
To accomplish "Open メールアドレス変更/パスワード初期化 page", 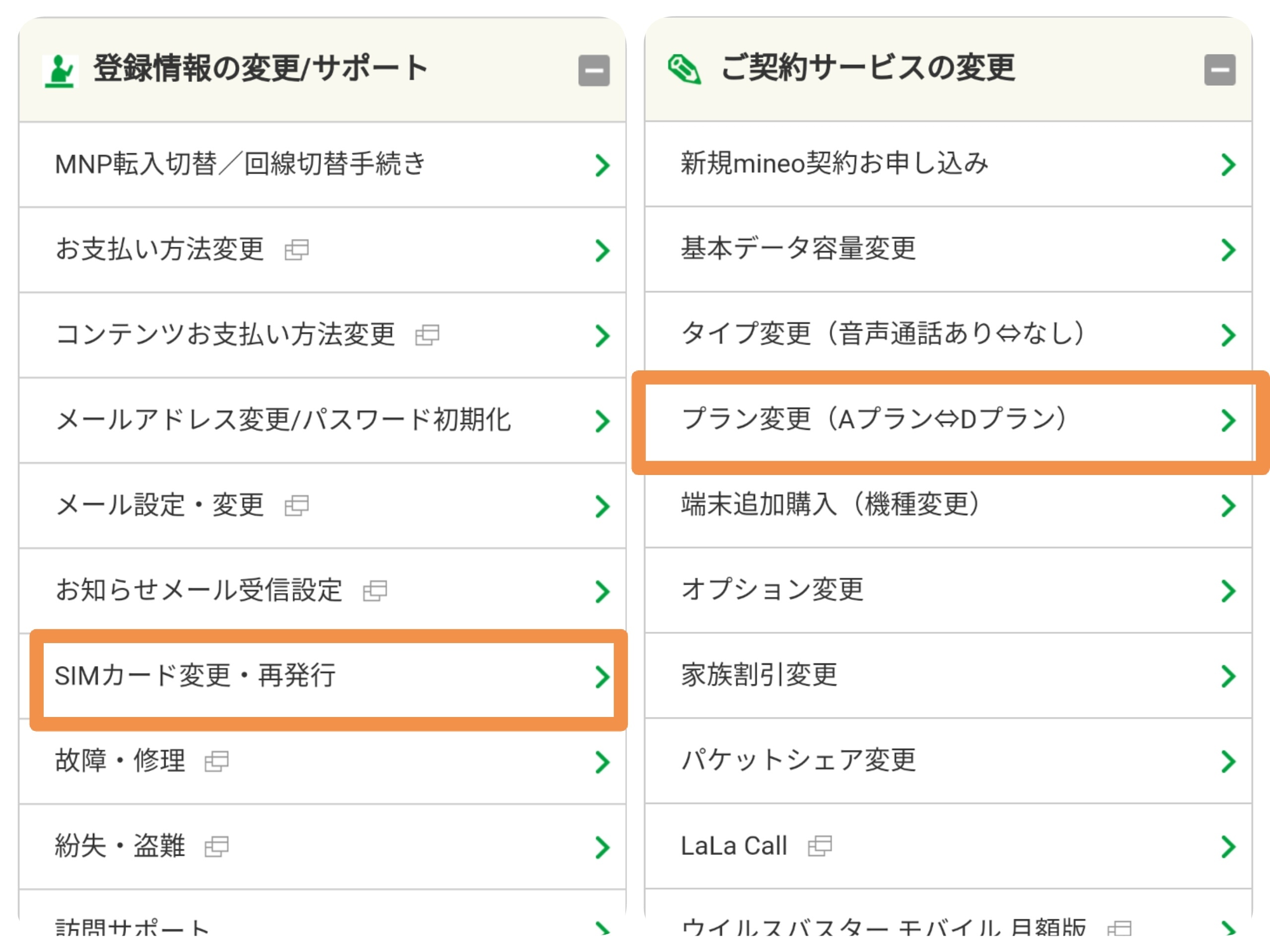I will click(283, 420).
